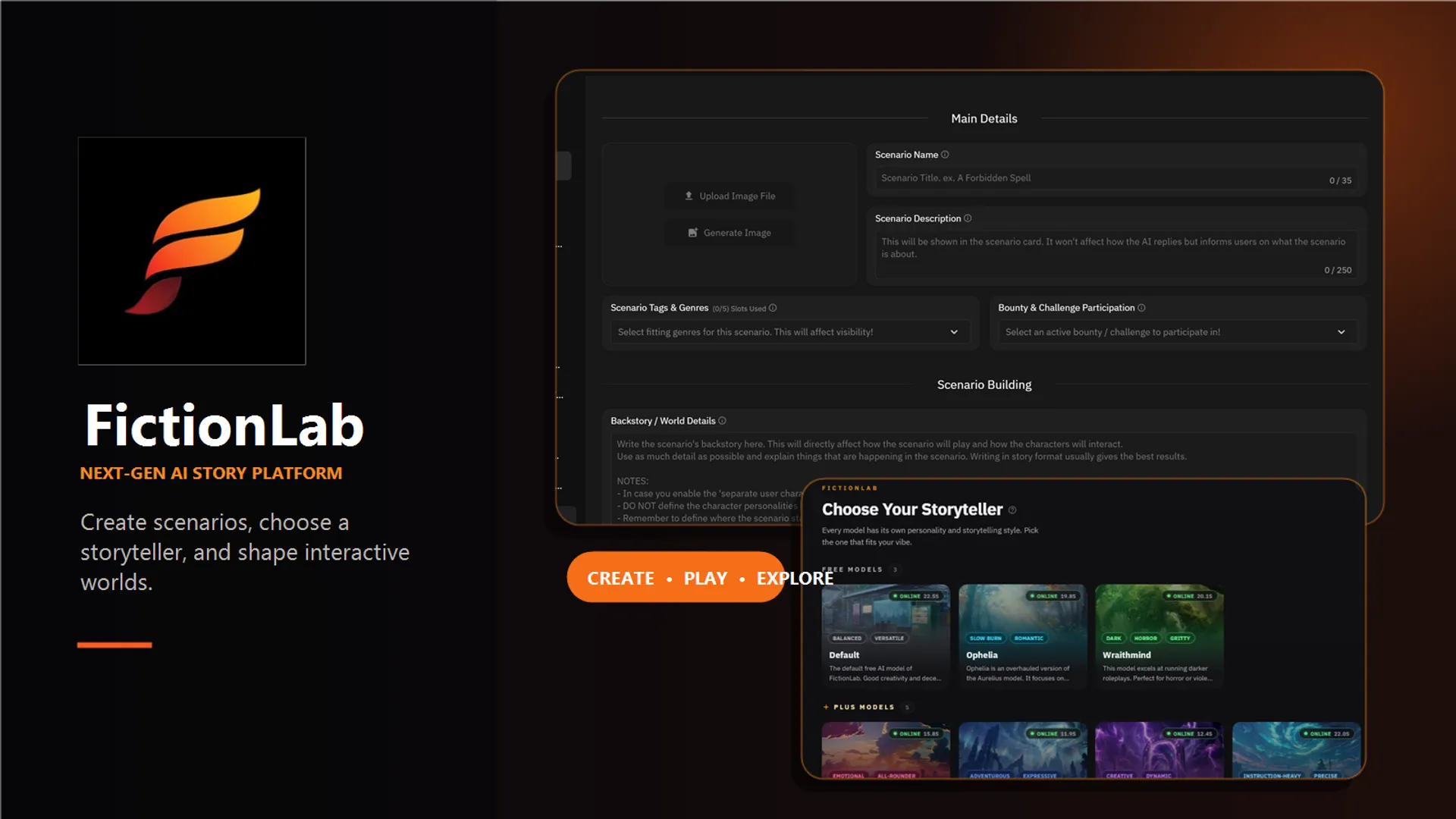Open the Scenario Tags & Genres info icon
The height and width of the screenshot is (819, 1456).
point(773,308)
